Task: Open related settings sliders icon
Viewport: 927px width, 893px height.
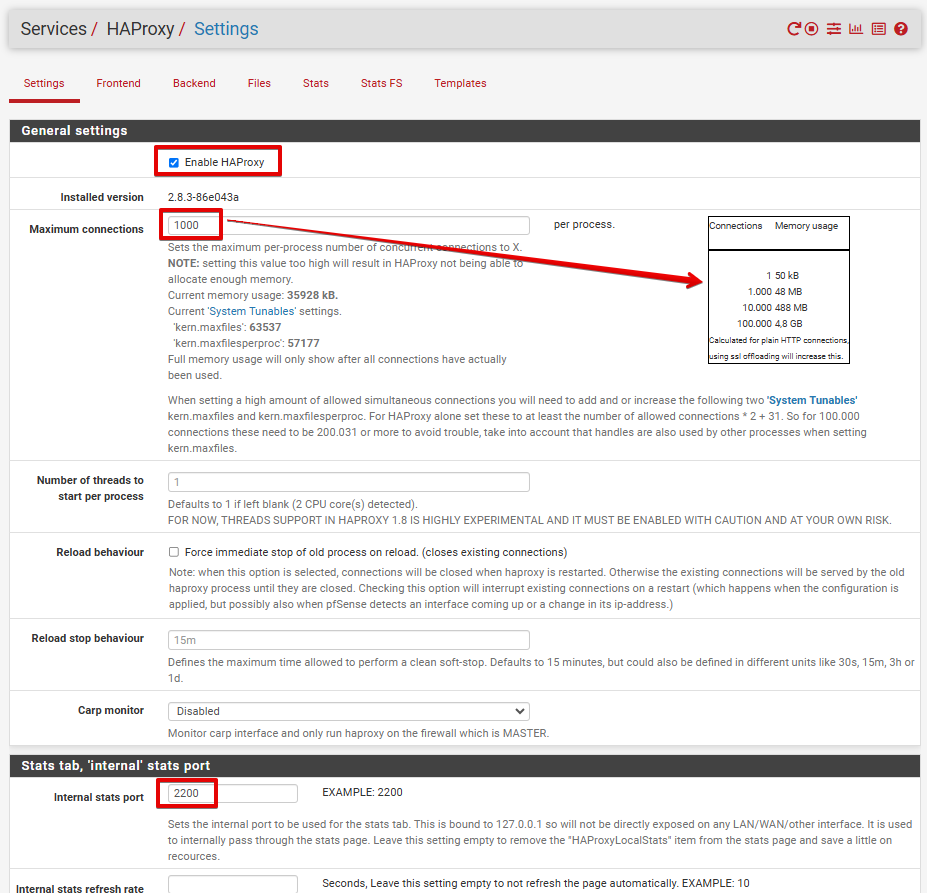Action: click(834, 29)
